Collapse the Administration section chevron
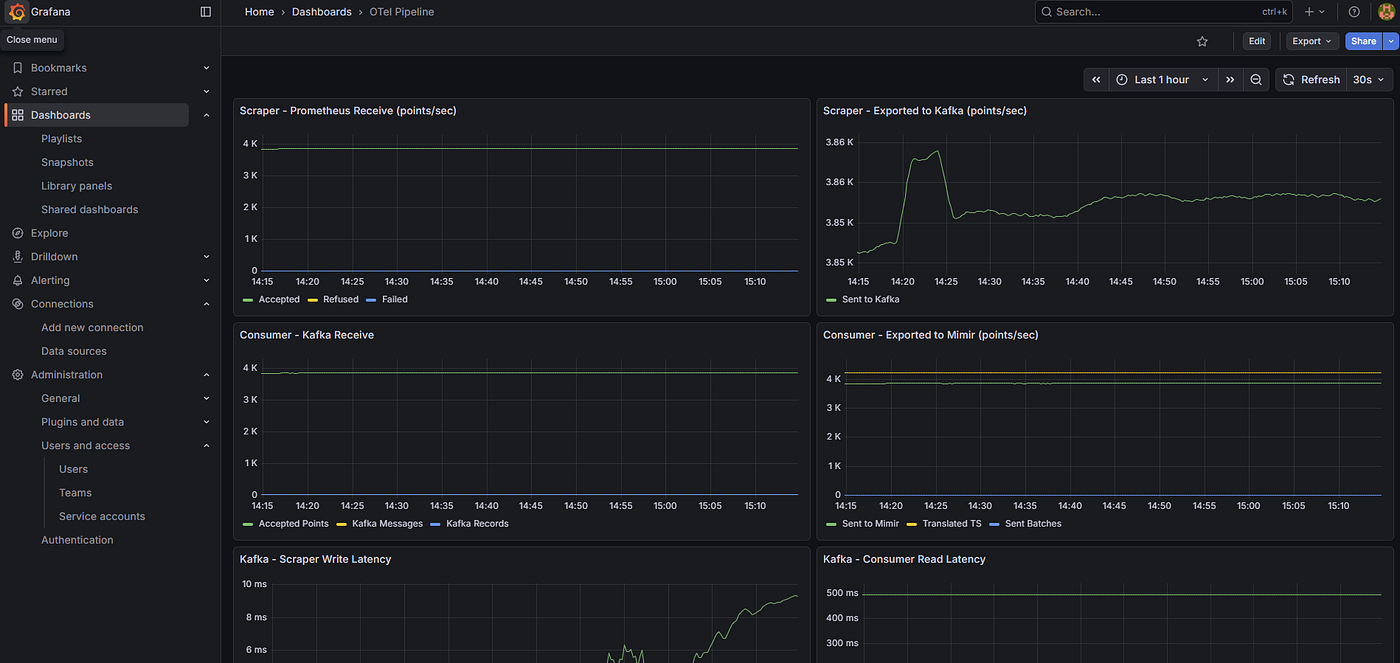 click(x=206, y=375)
